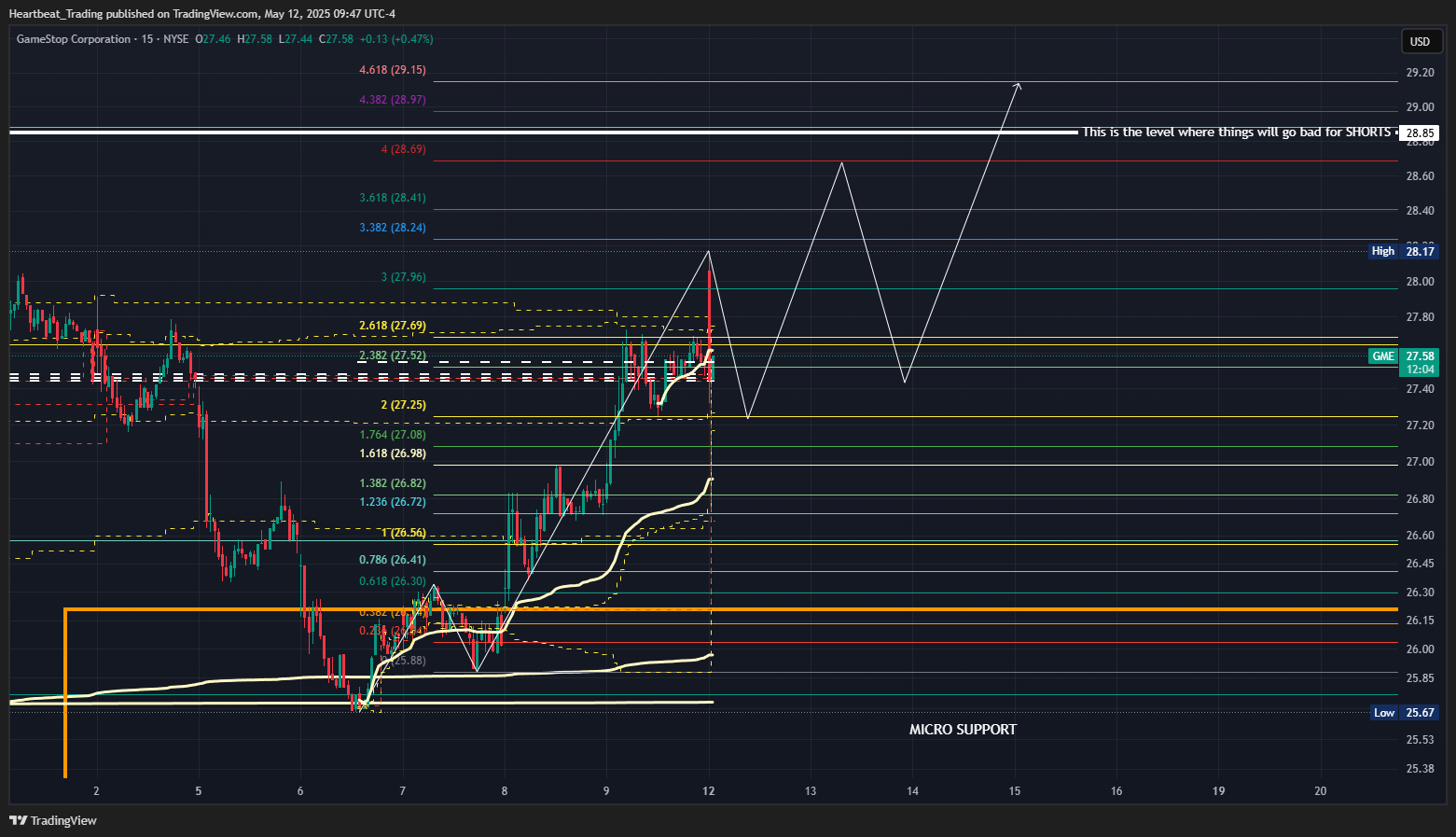Select the GameStop Corporation symbol title

coord(74,39)
